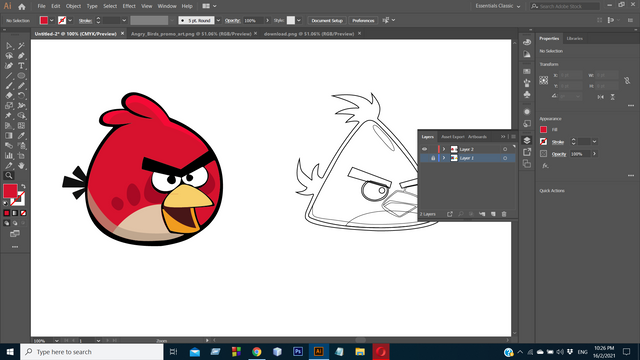Open Essentials Classic workspace switcher
Viewport: 640px width, 360px height.
click(498, 6)
